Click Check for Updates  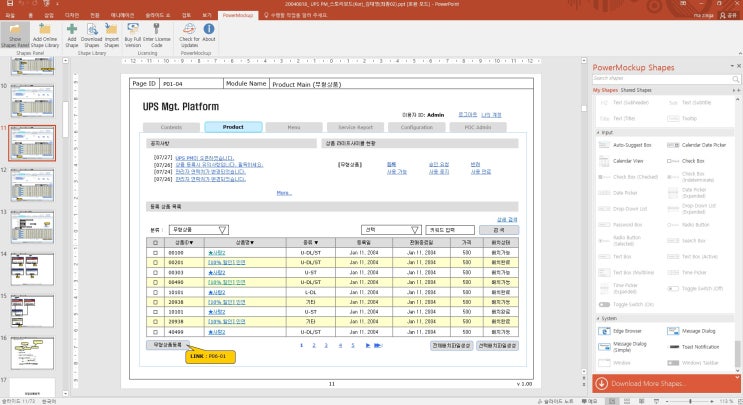pos(190,36)
